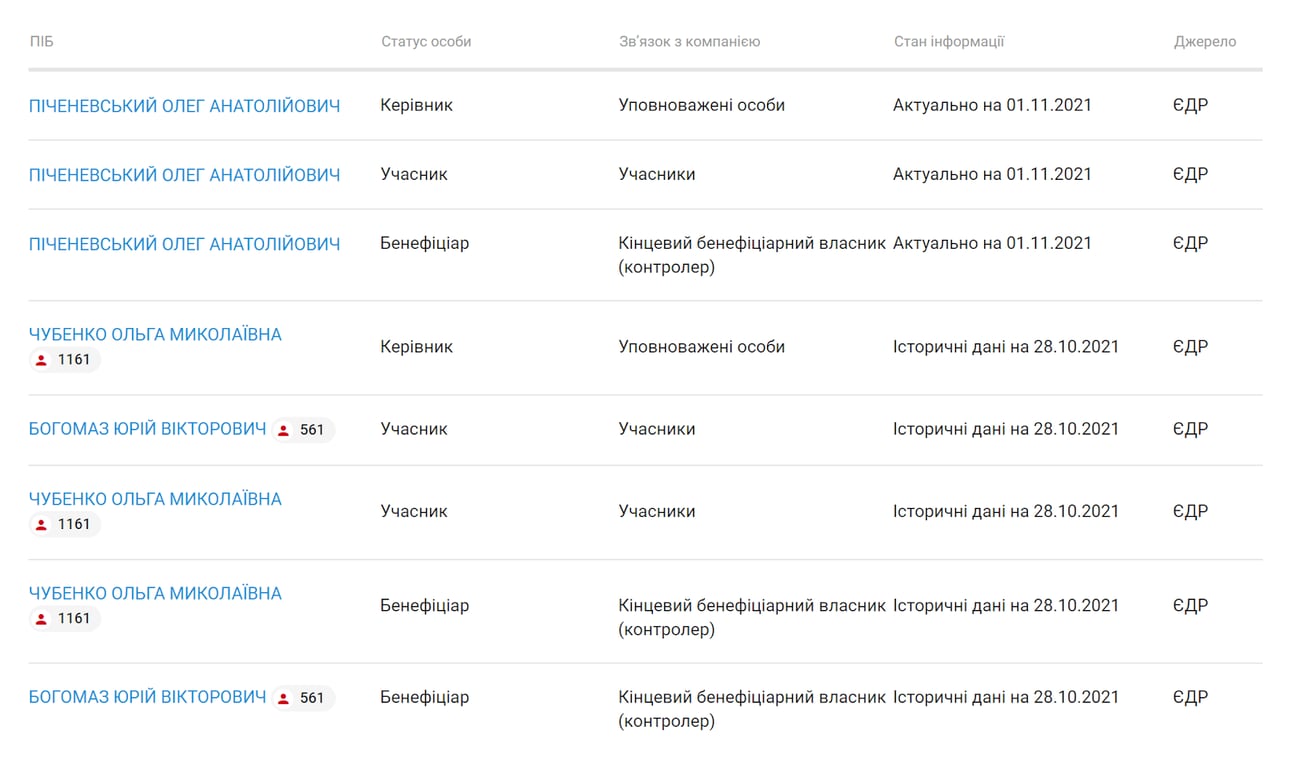
Task: Open ПІЧЕНЕВСЬКИЙ ОЛЕГ link in Бенефіціар row
Action: pos(184,244)
